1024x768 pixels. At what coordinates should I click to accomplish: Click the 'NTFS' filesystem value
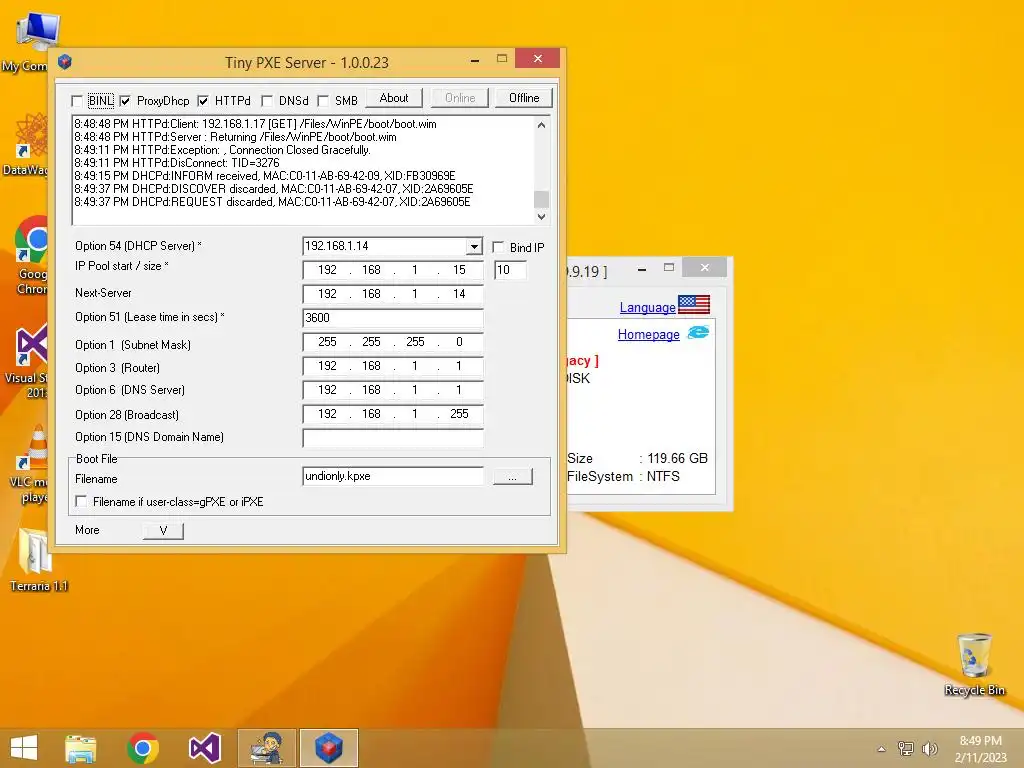(x=663, y=477)
